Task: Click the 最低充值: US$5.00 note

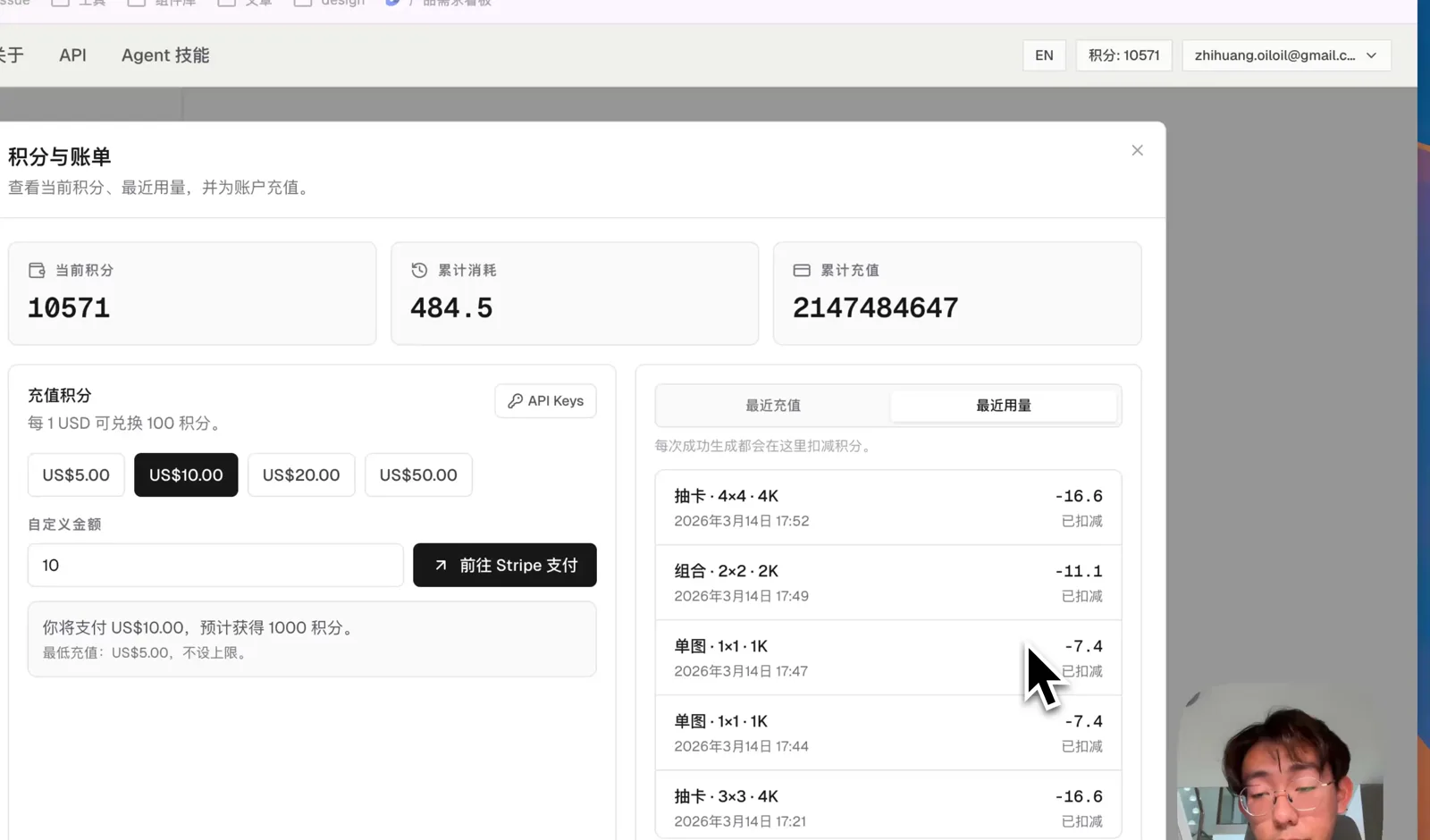Action: coord(147,653)
